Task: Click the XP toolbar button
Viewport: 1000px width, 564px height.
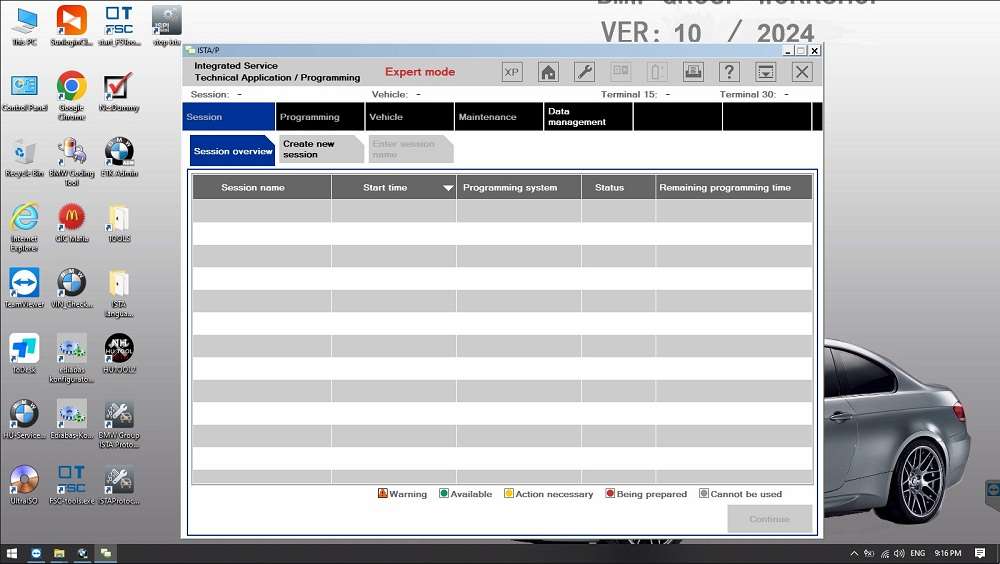Action: click(x=512, y=72)
